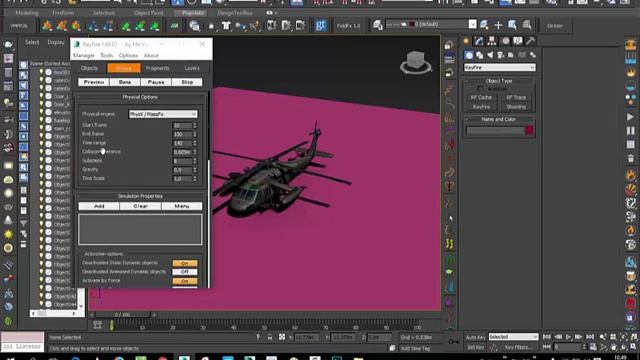Click the Go to Start playback control
This screenshot has height=360, width=640.
[x=547, y=337]
